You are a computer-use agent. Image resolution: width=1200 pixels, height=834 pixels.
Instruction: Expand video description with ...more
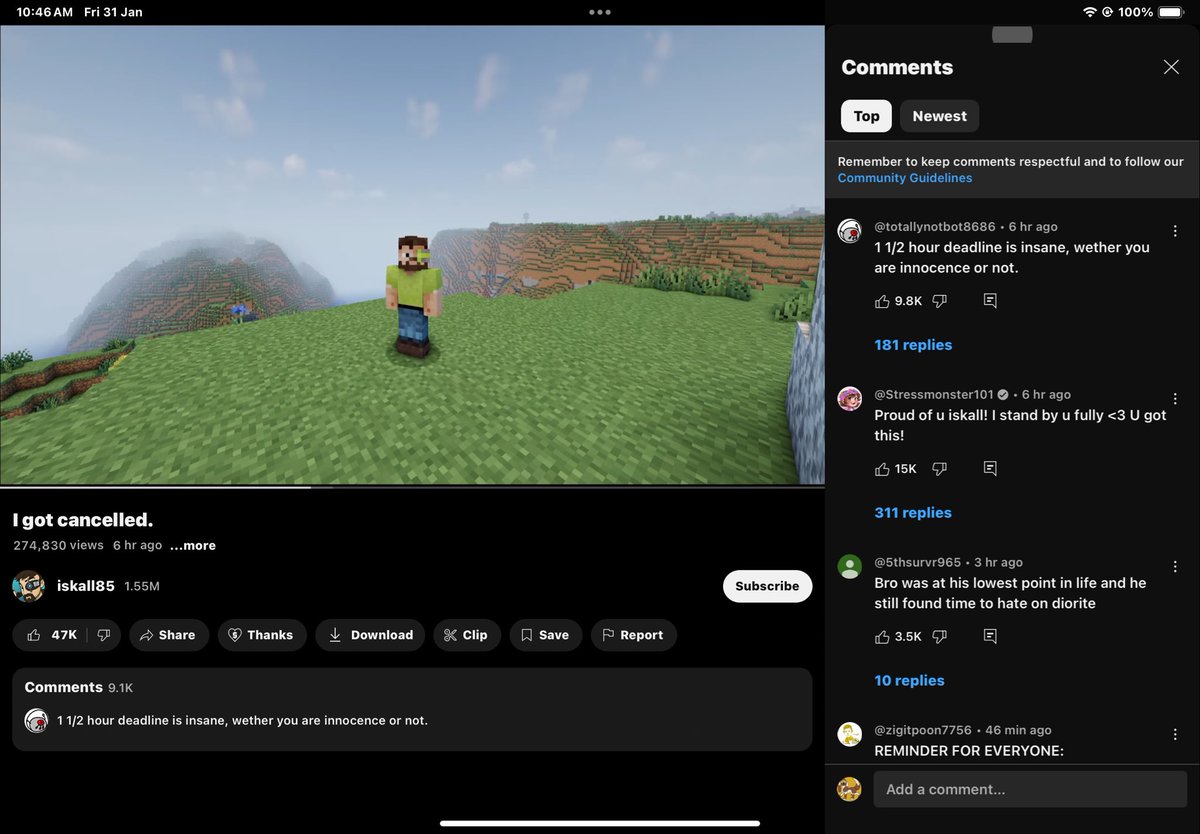(193, 546)
